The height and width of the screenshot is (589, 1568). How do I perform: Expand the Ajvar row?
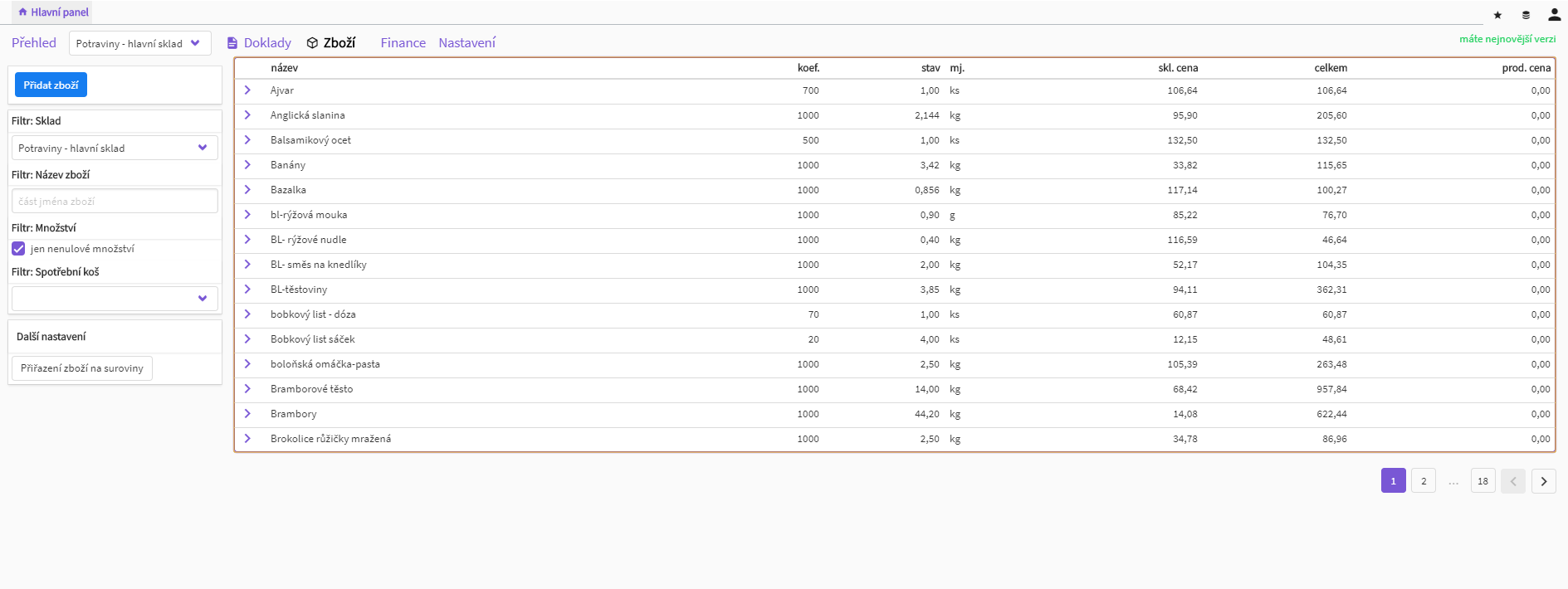pos(247,90)
